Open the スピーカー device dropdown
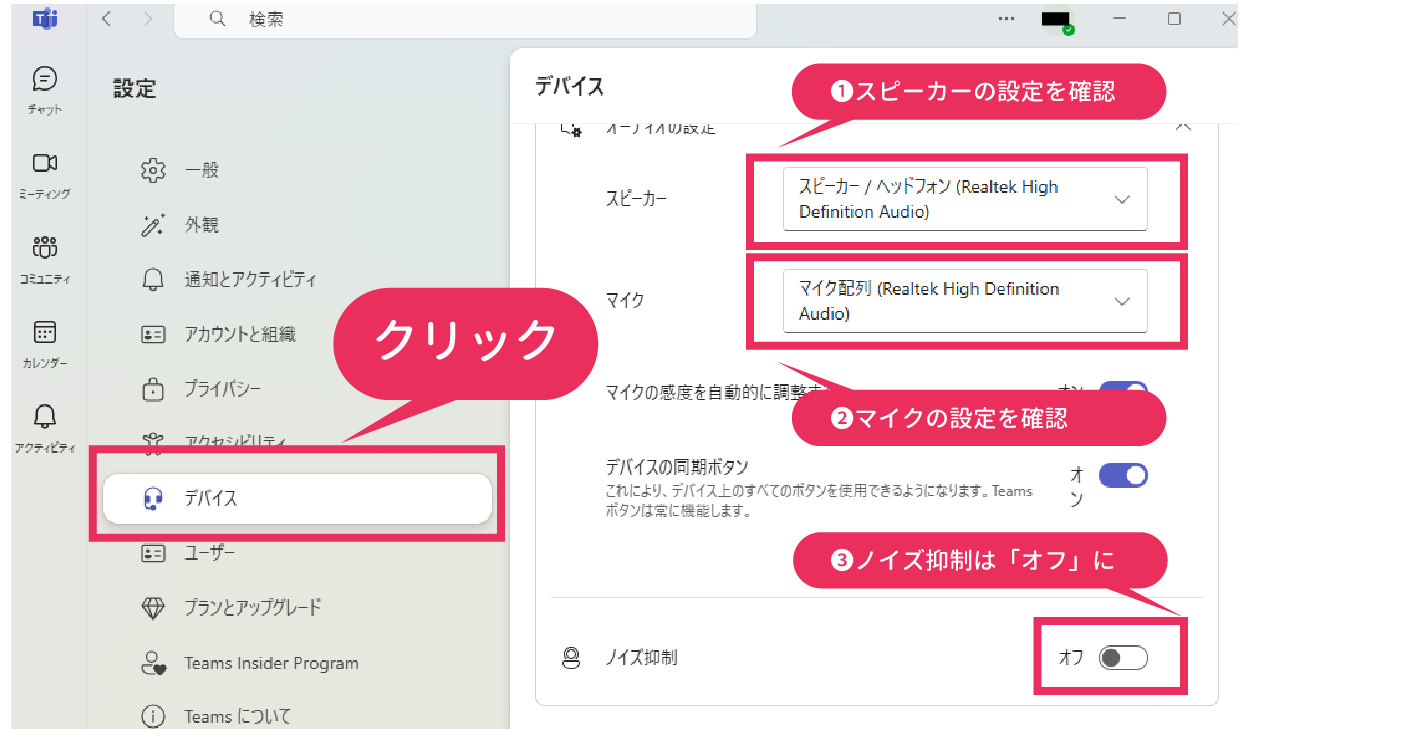Screen dimensions: 1401x731 pos(965,199)
